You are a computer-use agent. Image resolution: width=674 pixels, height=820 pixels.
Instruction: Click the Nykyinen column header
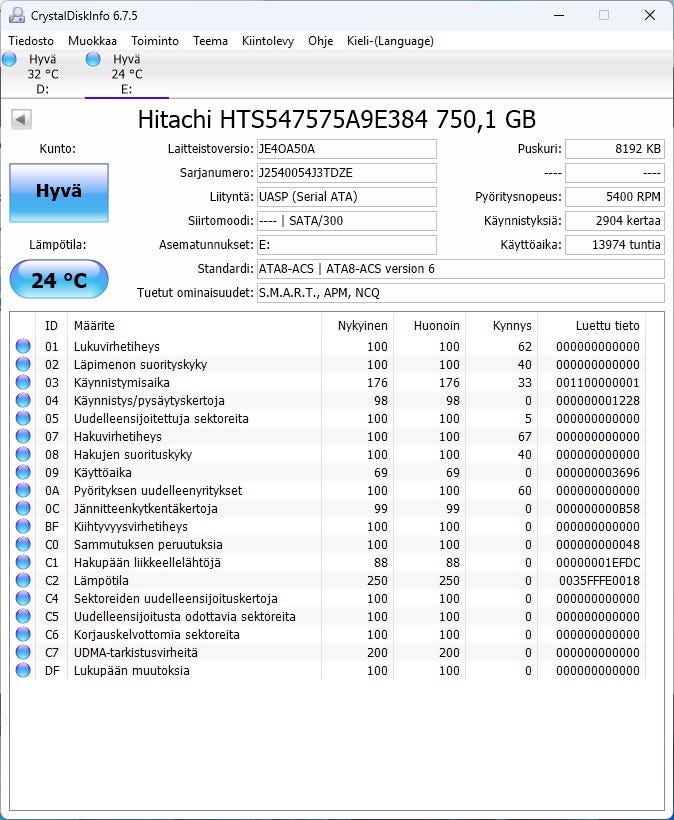357,325
